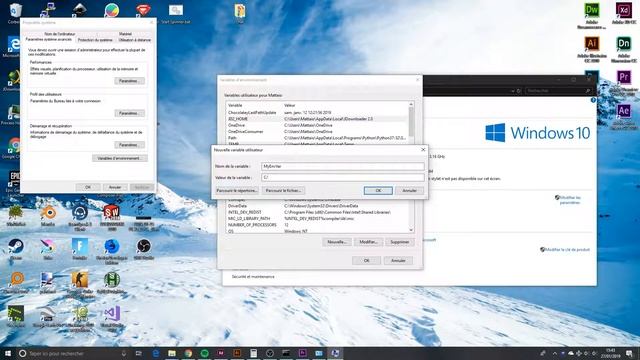Open the Performances Paramètres button
This screenshot has width=640, height=360.
point(129,81)
